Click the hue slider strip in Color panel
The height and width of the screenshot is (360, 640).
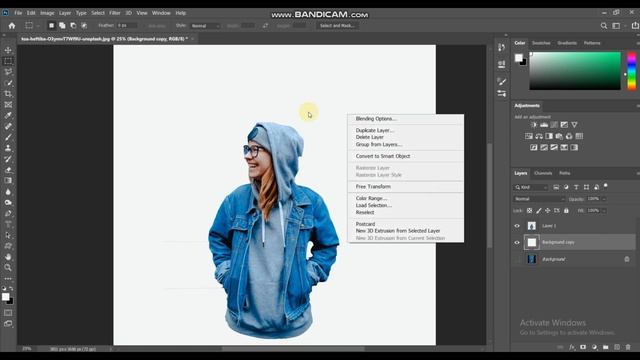(631, 71)
